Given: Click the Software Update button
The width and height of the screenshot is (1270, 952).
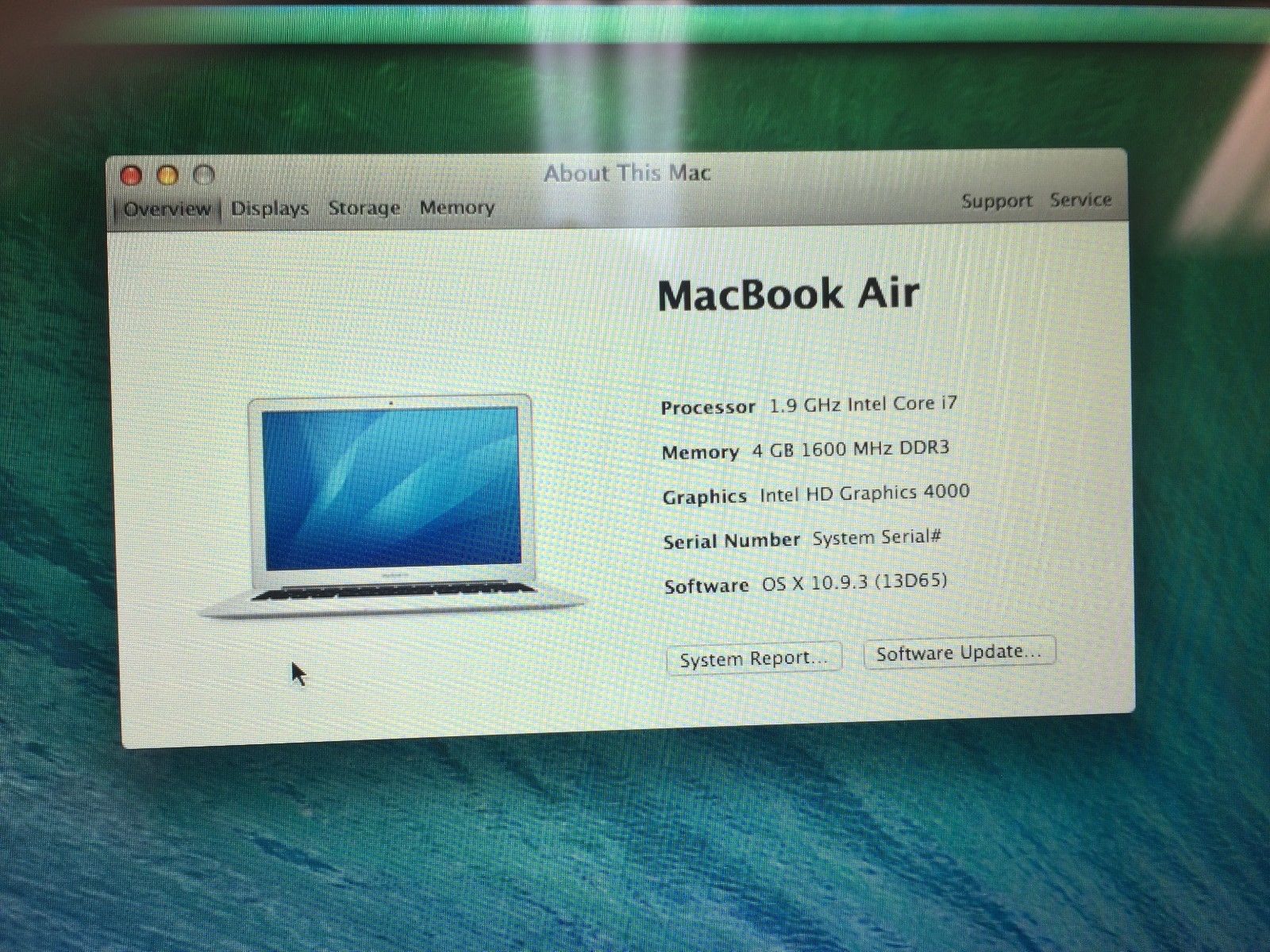Looking at the screenshot, I should (x=959, y=653).
